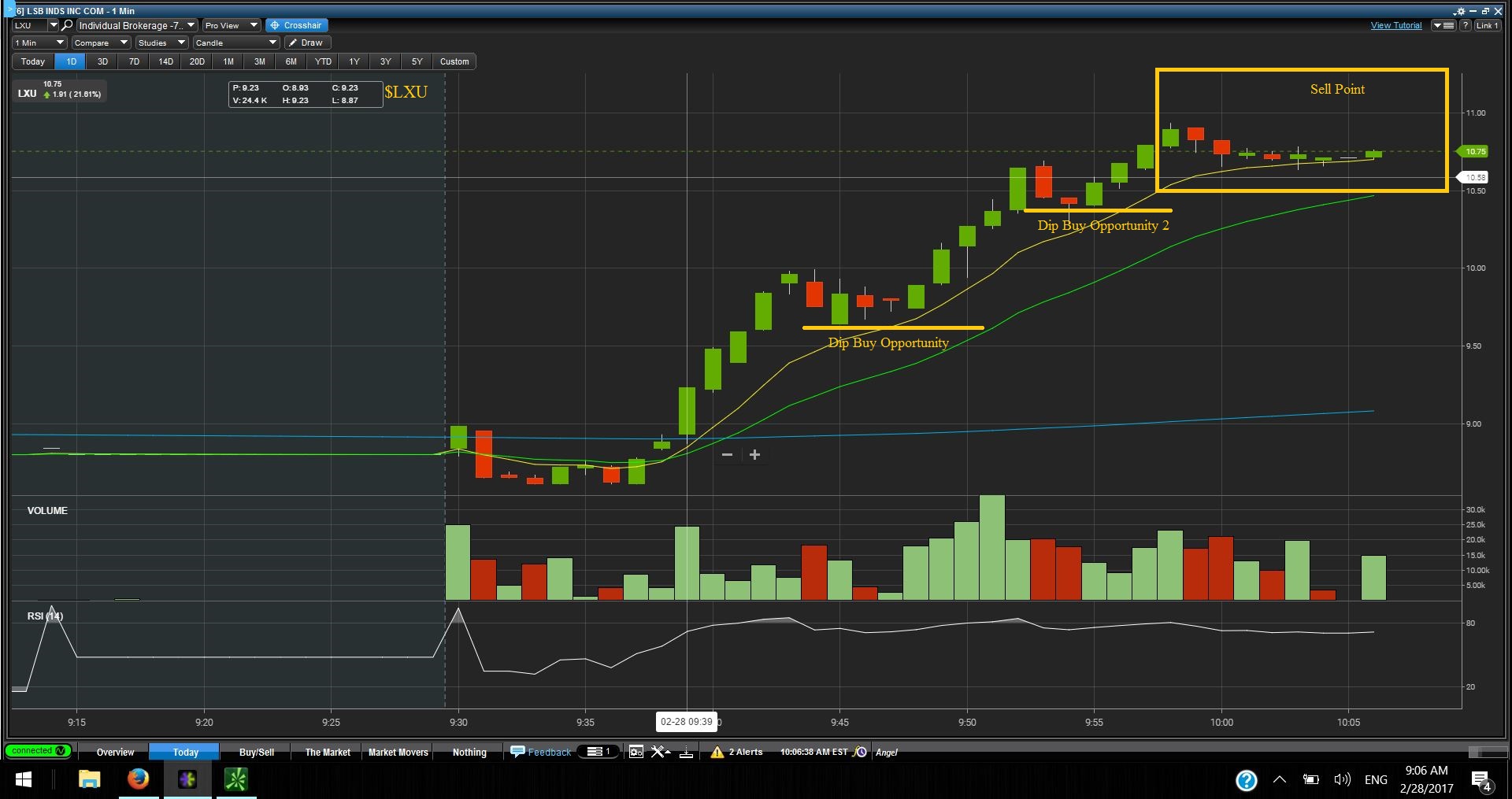
Task: Click the question mark help button
Action: click(1466, 25)
